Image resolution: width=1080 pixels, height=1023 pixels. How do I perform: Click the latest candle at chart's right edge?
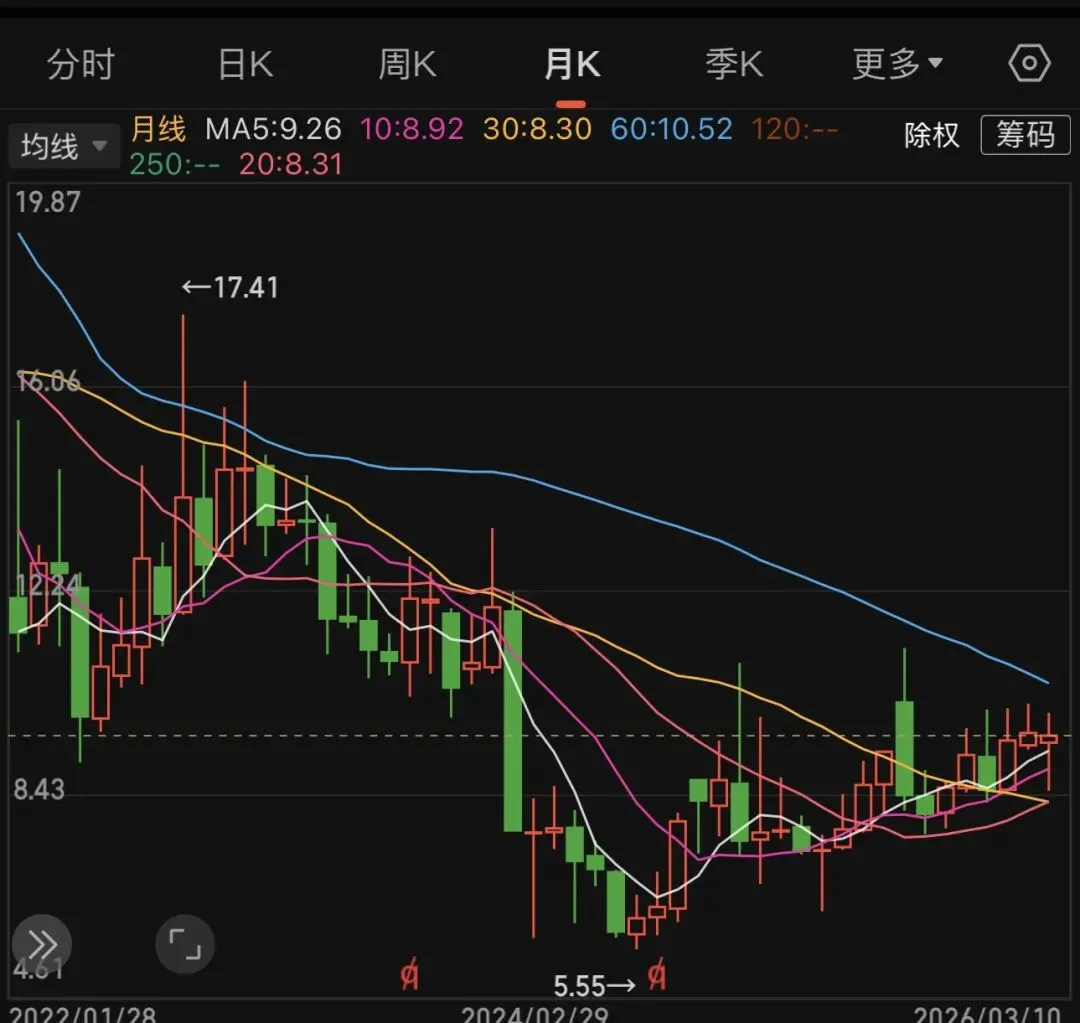coord(1048,739)
